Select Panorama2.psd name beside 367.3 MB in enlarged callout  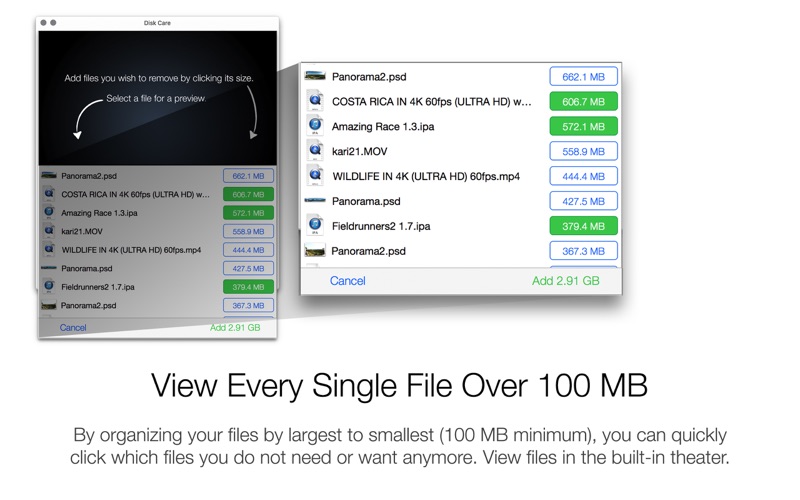coord(368,251)
